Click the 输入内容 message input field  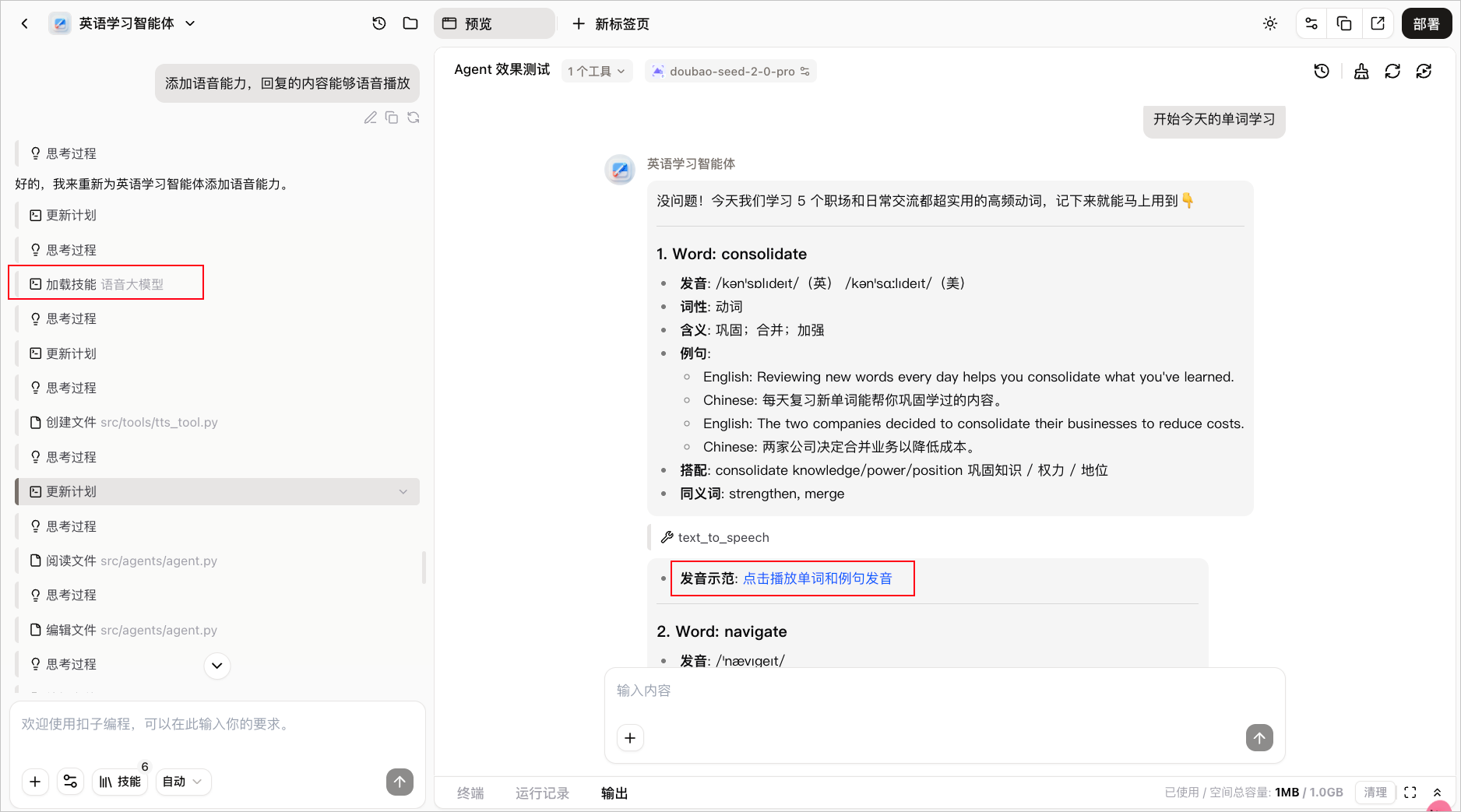944,691
